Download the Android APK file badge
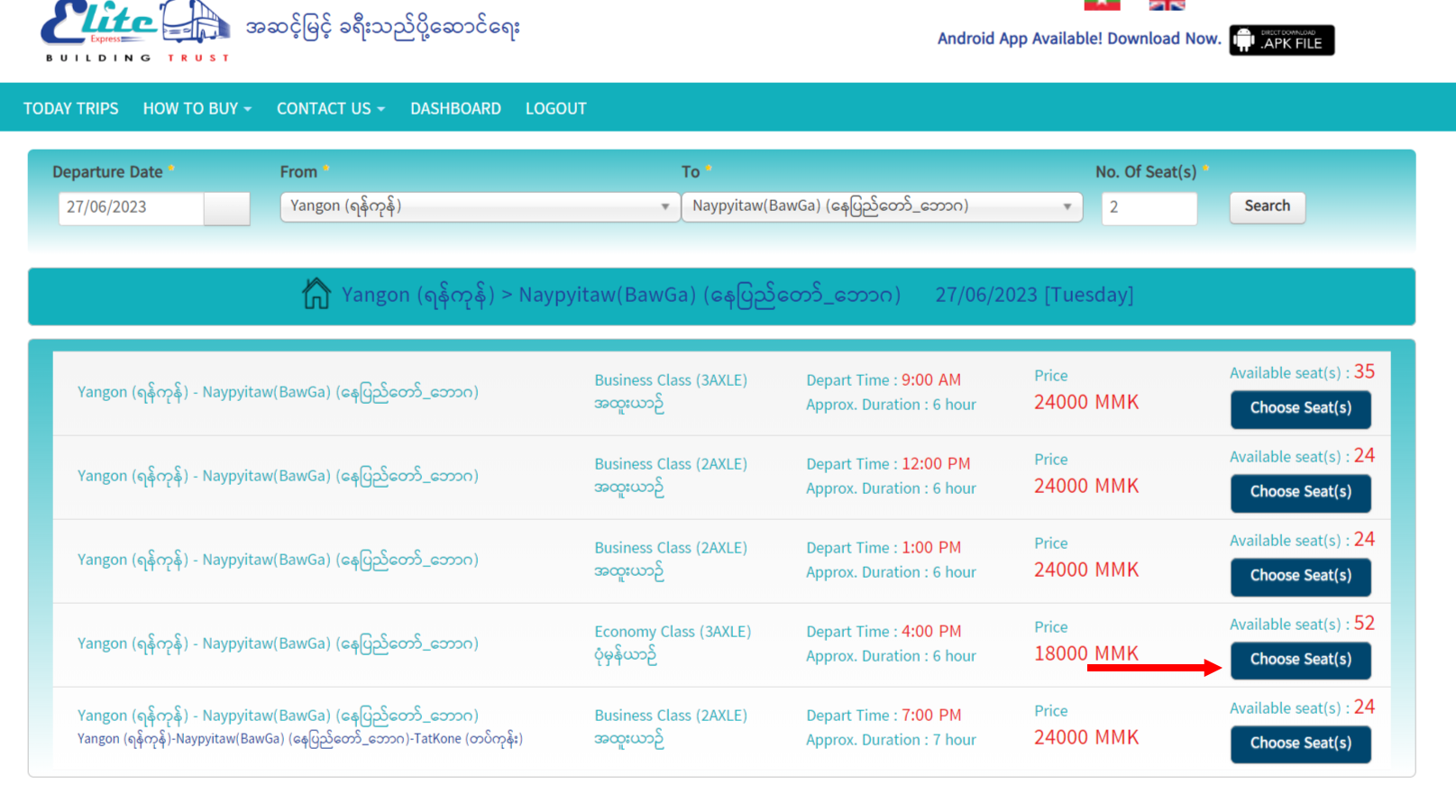1456x812 pixels. coord(1281,41)
